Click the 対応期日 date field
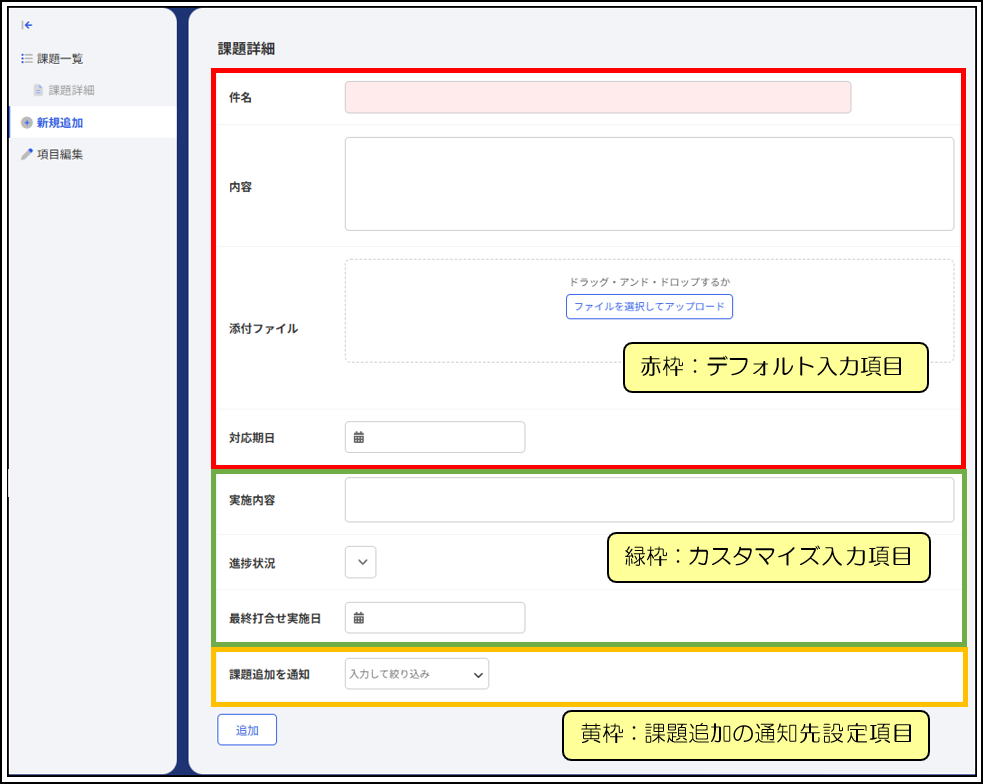 point(434,437)
